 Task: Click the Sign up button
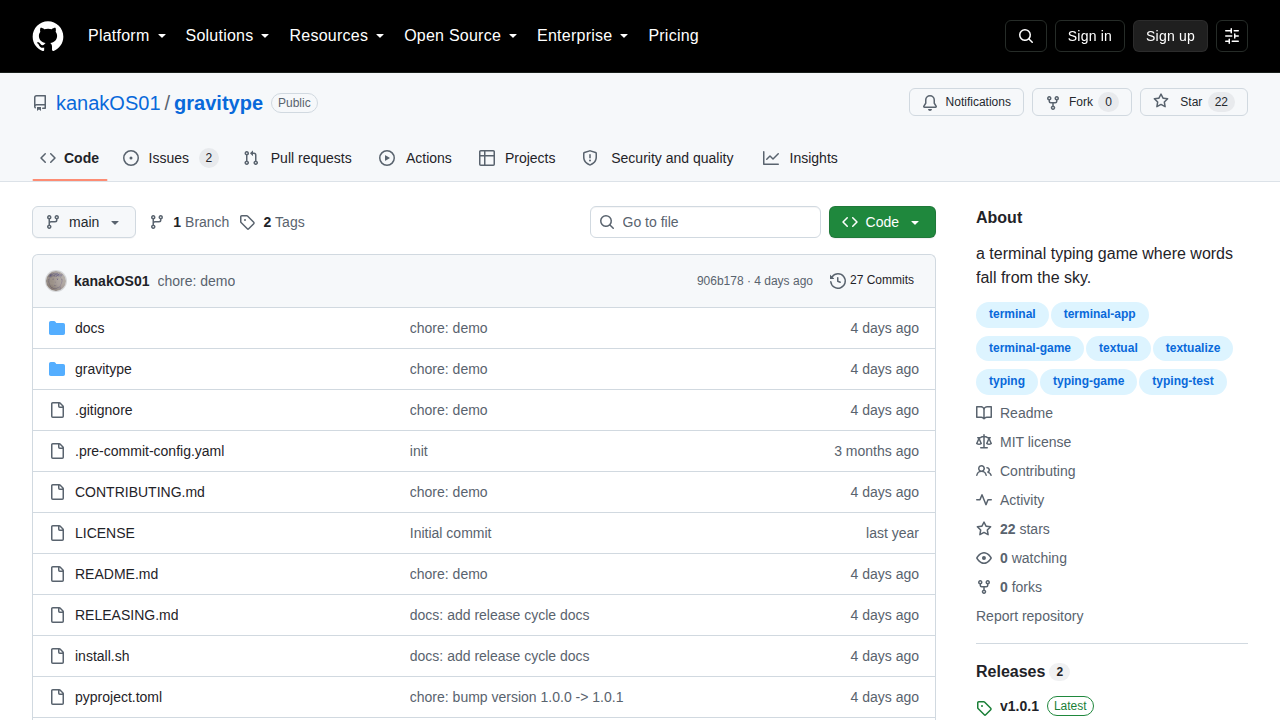[1170, 36]
